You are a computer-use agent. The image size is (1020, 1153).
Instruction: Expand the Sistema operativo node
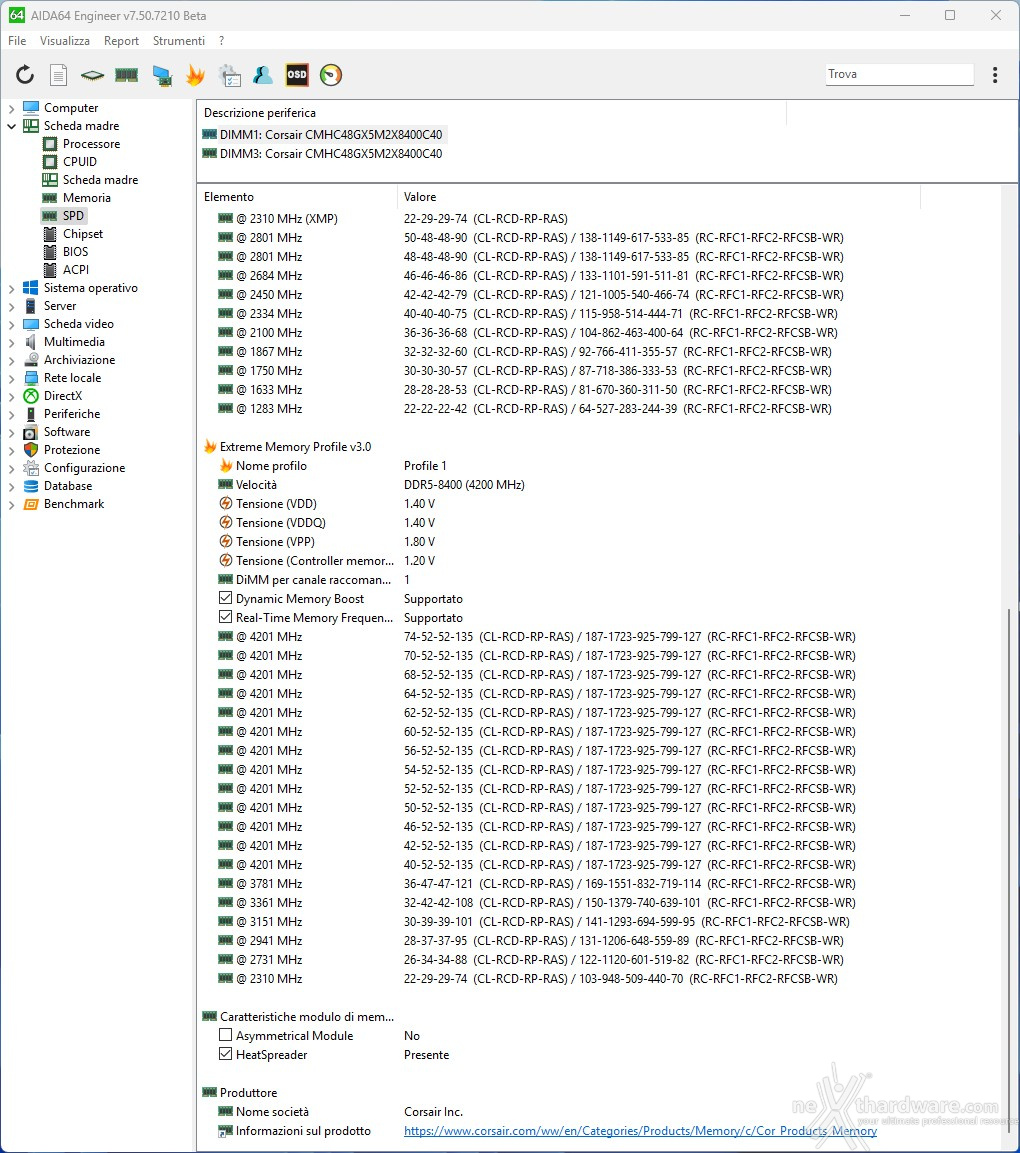click(11, 288)
